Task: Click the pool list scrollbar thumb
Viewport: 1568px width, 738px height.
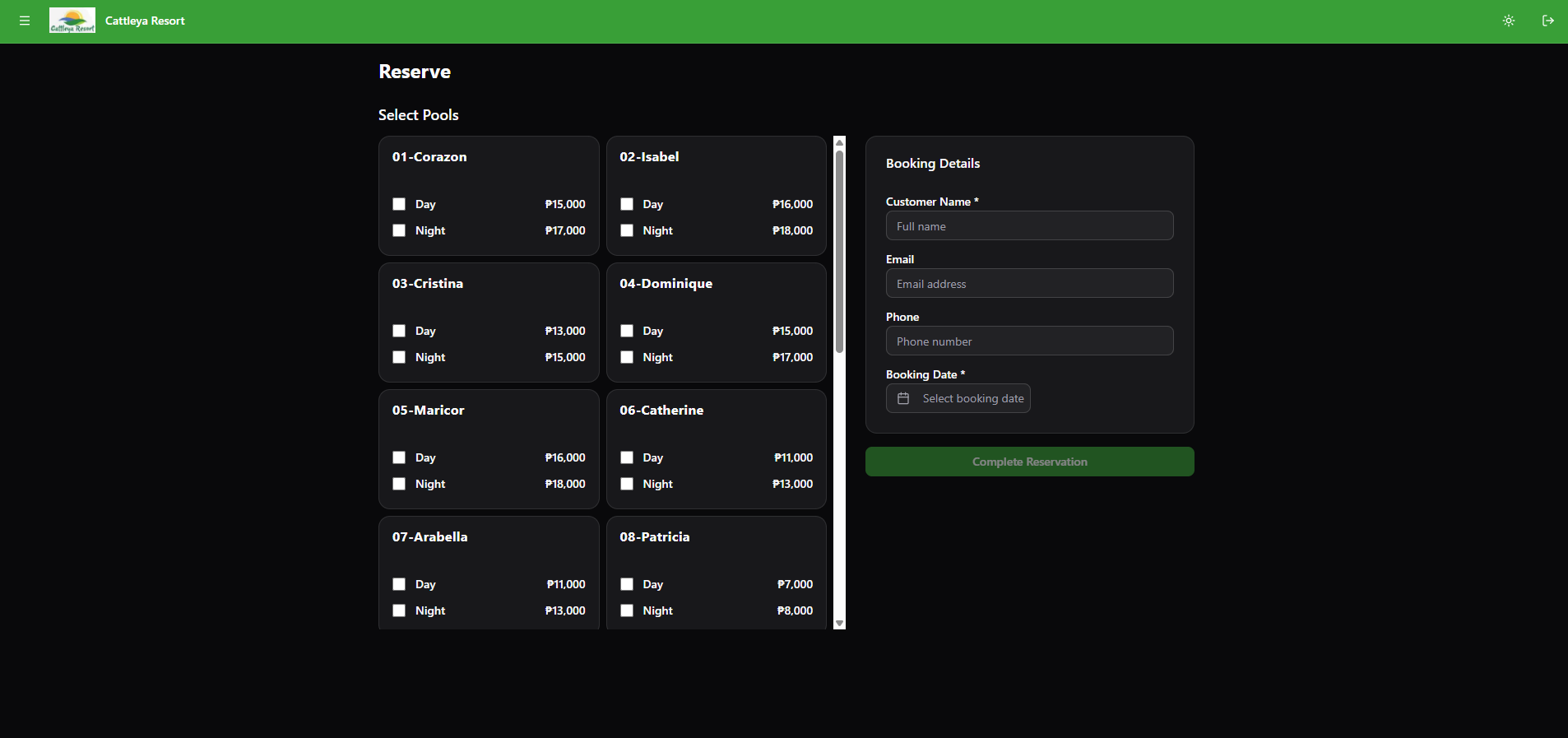Action: pyautogui.click(x=839, y=252)
